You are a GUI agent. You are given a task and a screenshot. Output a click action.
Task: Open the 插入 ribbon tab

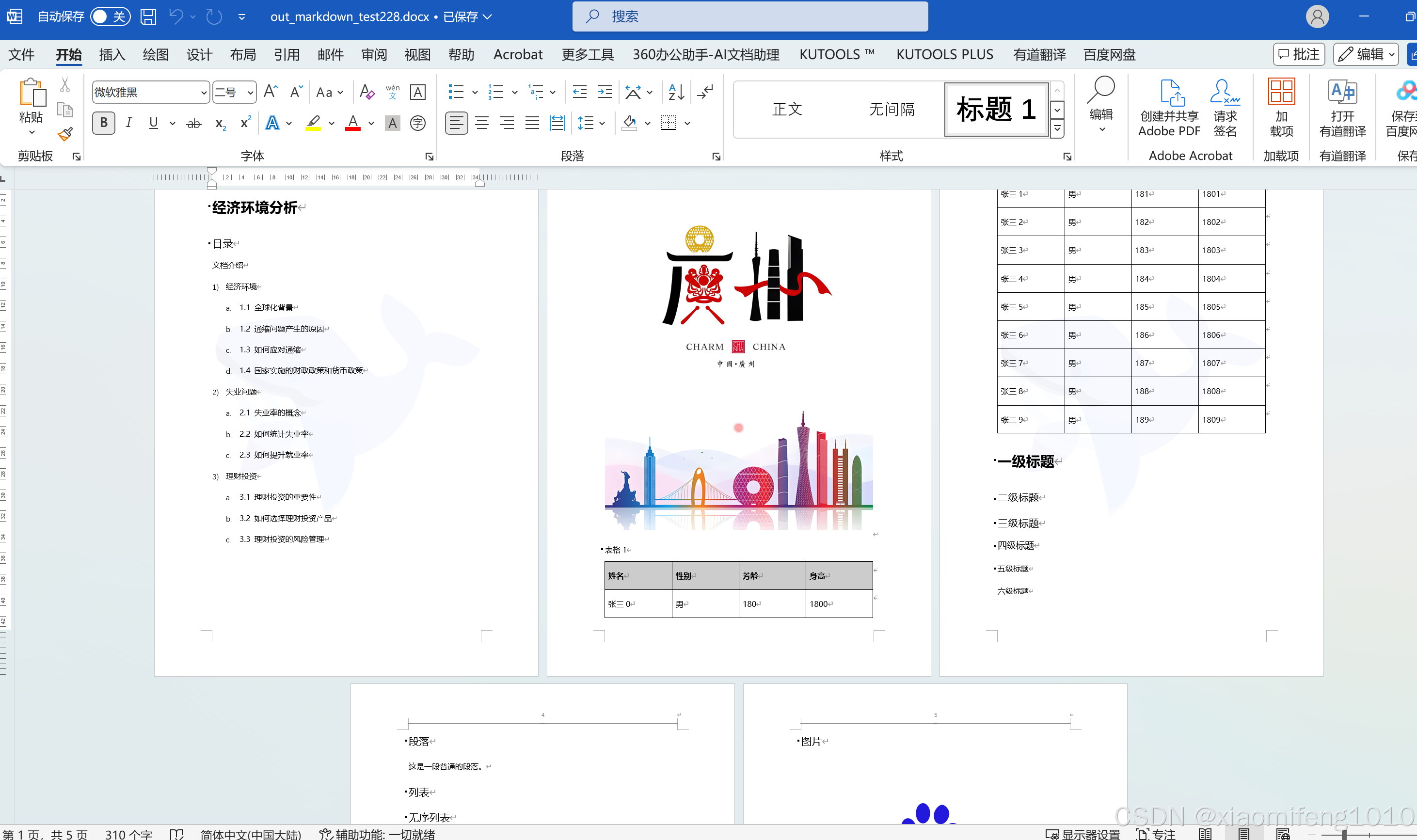point(111,54)
